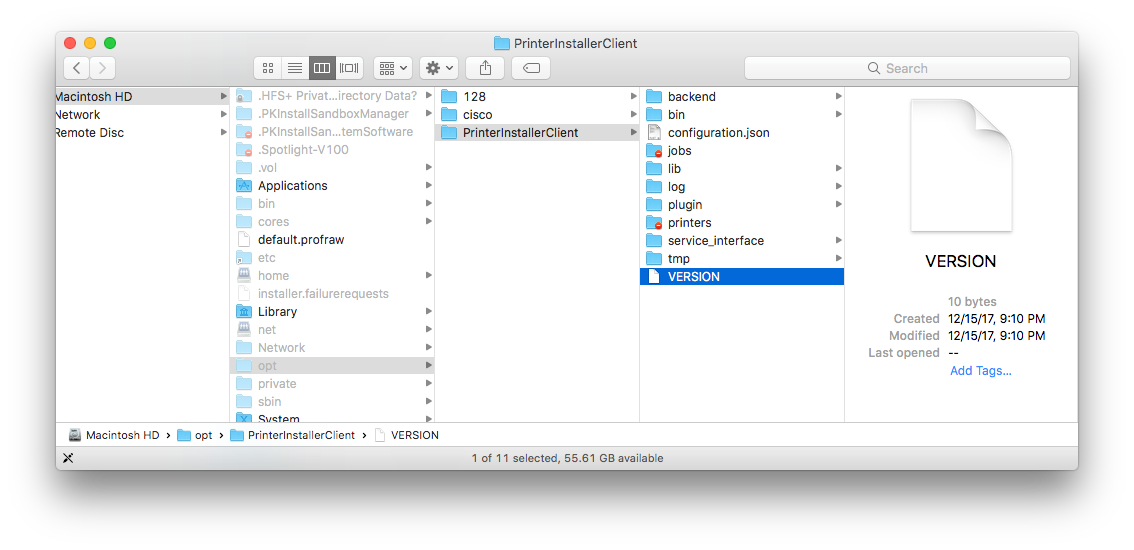Switch to icon view
The height and width of the screenshot is (550, 1134).
[x=268, y=68]
